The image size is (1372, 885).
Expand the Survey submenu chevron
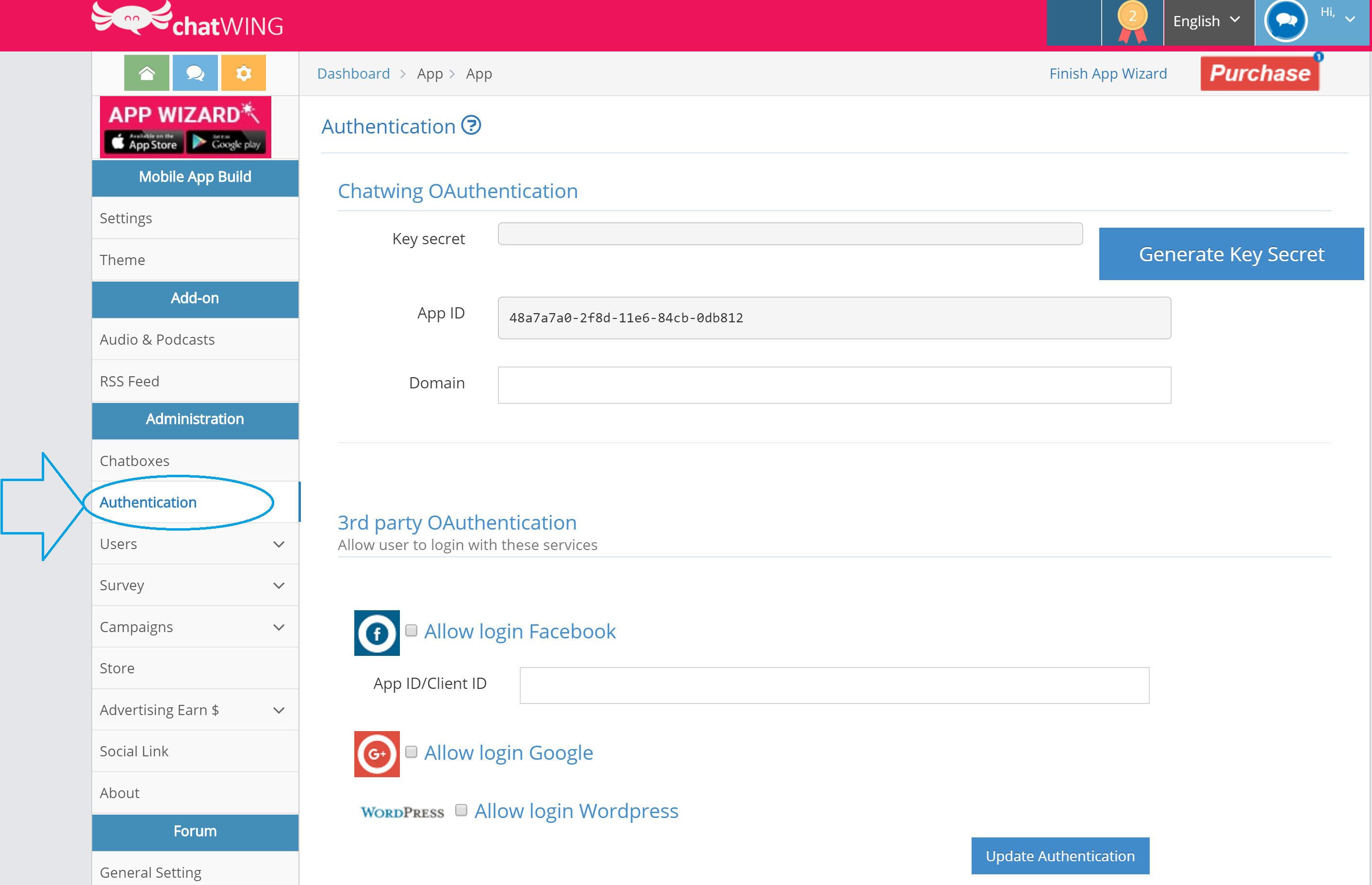click(279, 585)
